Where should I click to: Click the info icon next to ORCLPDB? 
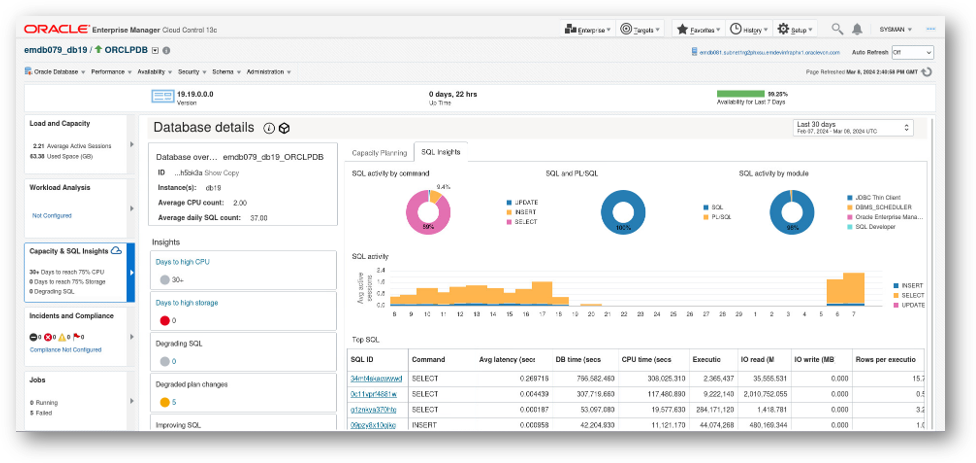(166, 50)
